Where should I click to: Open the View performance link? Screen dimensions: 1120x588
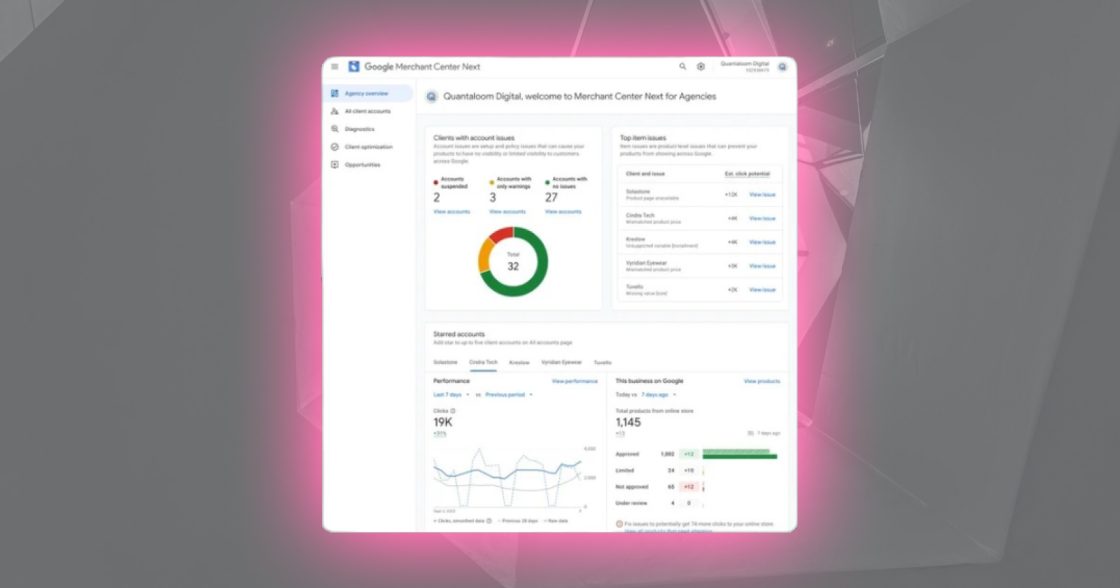pos(576,381)
